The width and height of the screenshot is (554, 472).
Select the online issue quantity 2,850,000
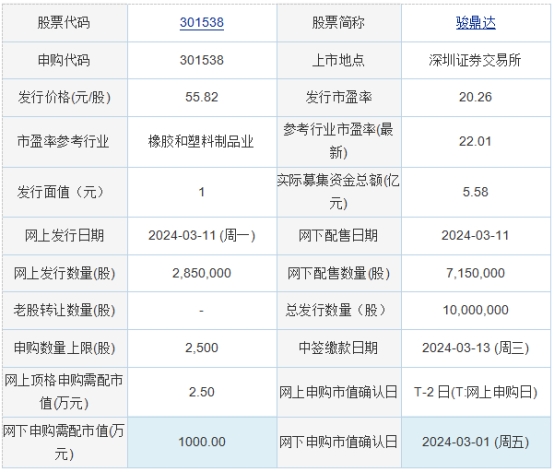click(x=202, y=273)
